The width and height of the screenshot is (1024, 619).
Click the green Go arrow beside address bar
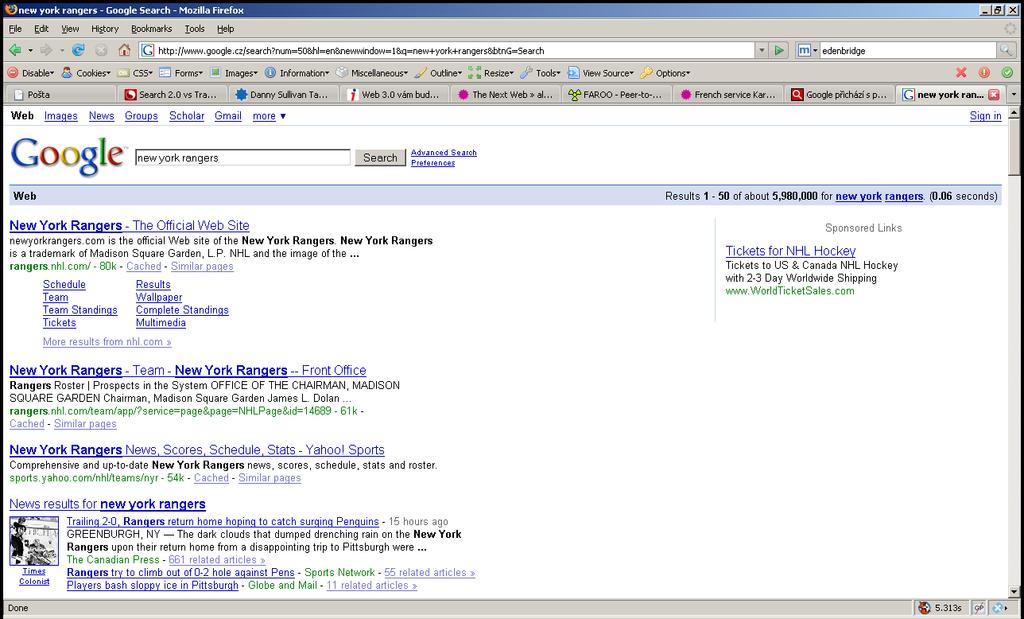click(x=778, y=50)
